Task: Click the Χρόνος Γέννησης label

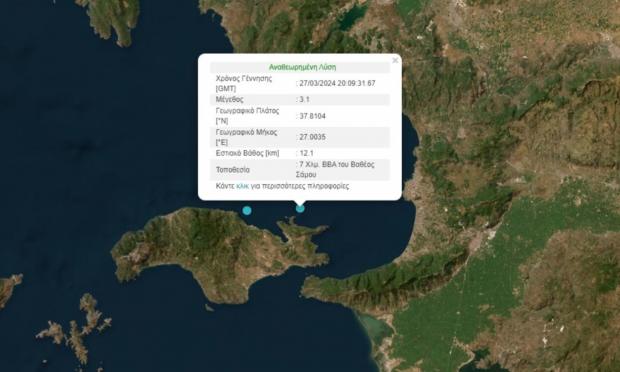Action: [x=244, y=83]
